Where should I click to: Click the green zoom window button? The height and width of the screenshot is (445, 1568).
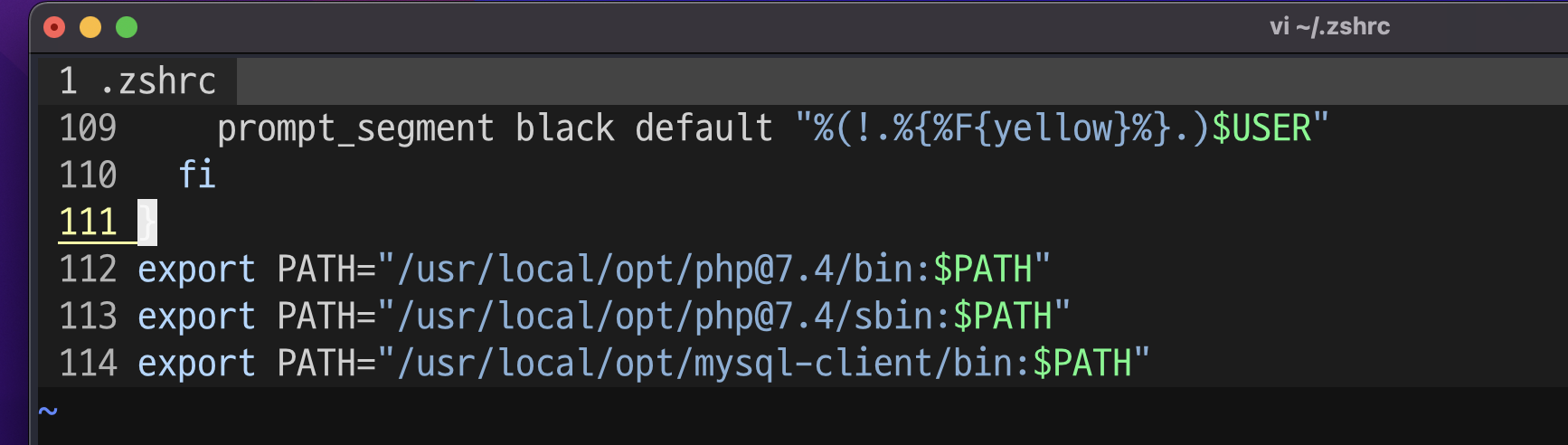[127, 27]
